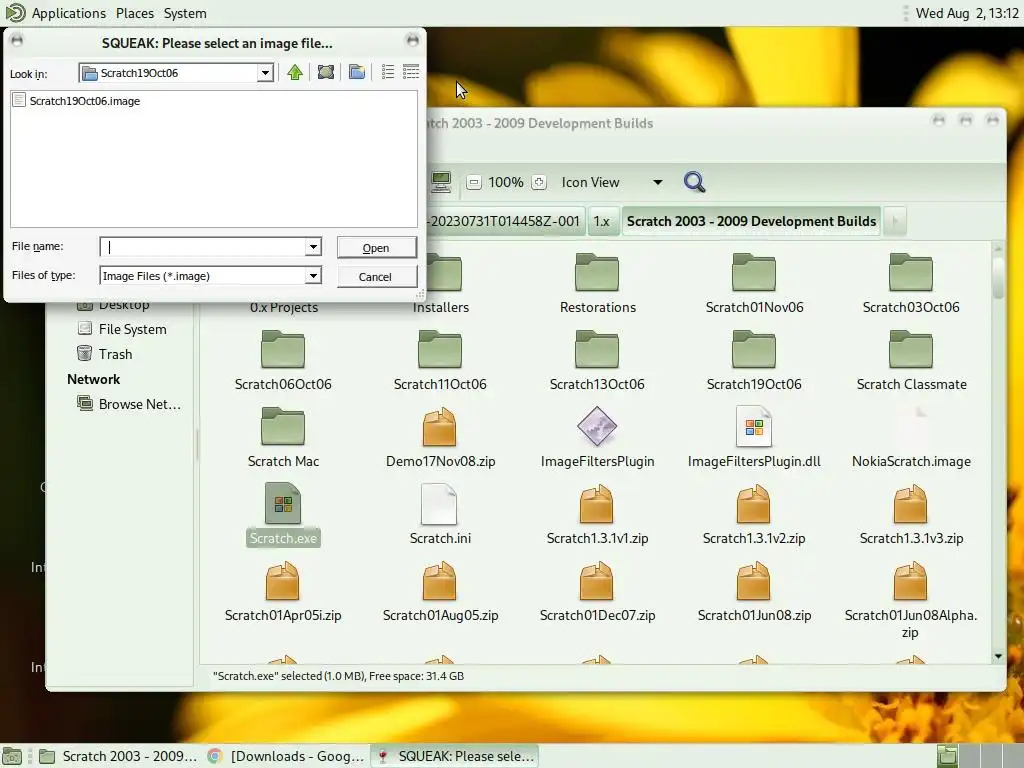
Task: Click the search magnifier in file manager
Action: point(694,182)
